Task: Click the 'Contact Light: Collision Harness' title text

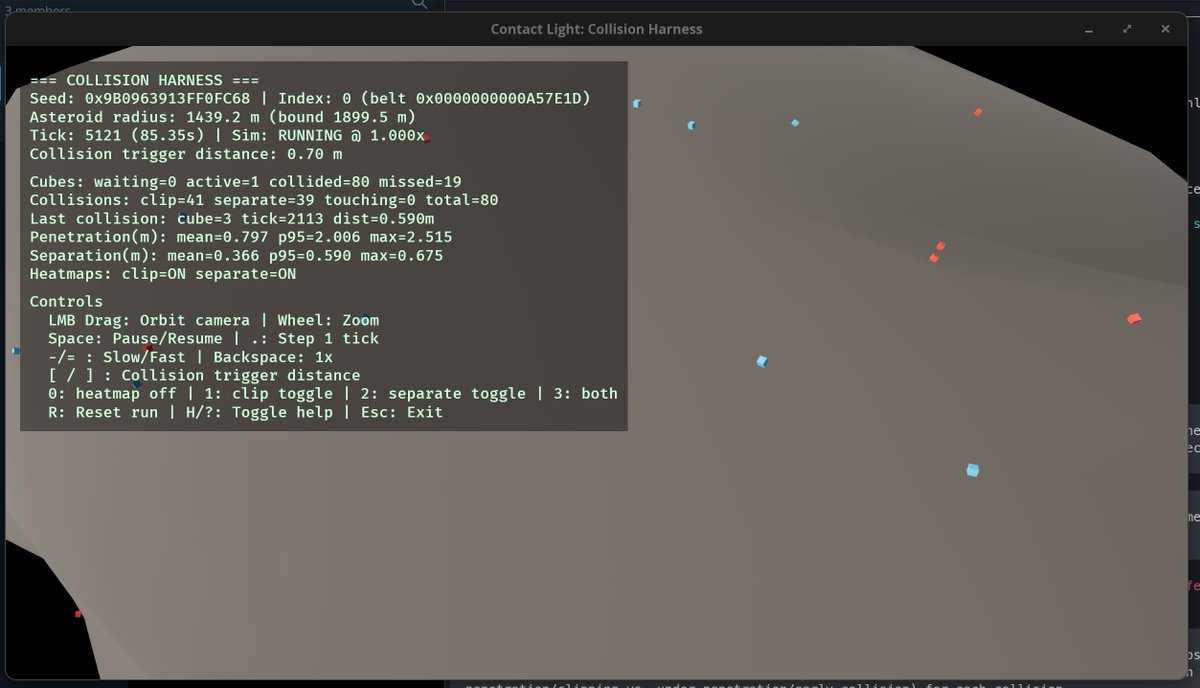Action: 596,29
